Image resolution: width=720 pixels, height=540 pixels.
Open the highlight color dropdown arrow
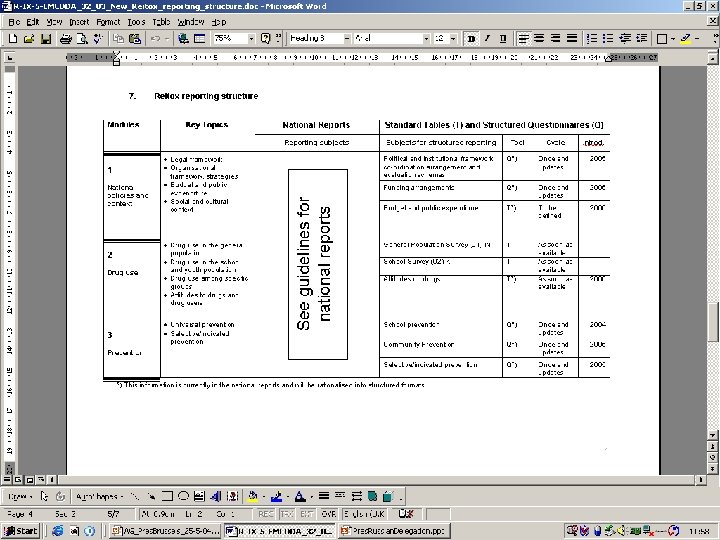click(697, 39)
